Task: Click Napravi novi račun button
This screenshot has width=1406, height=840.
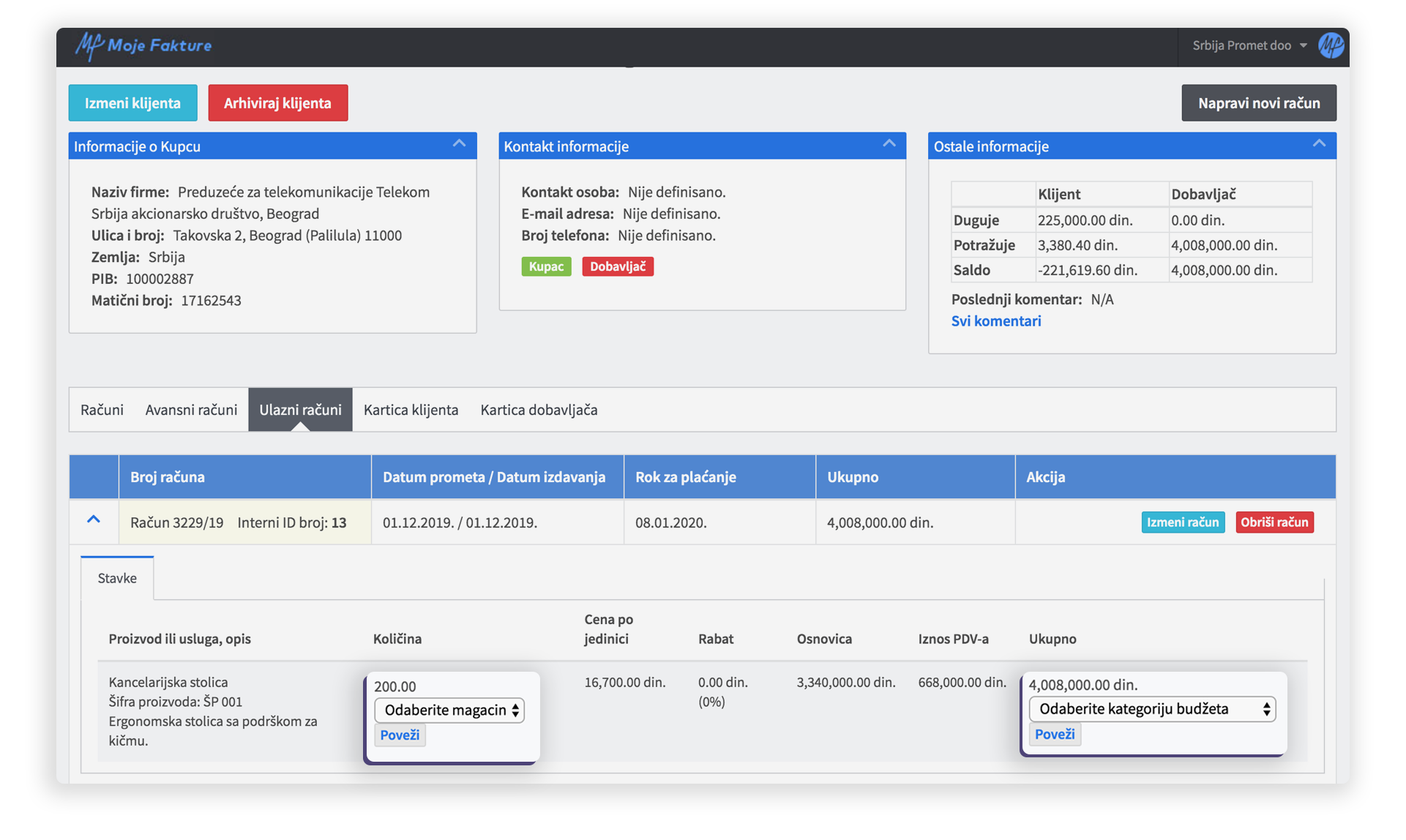Action: (1258, 103)
